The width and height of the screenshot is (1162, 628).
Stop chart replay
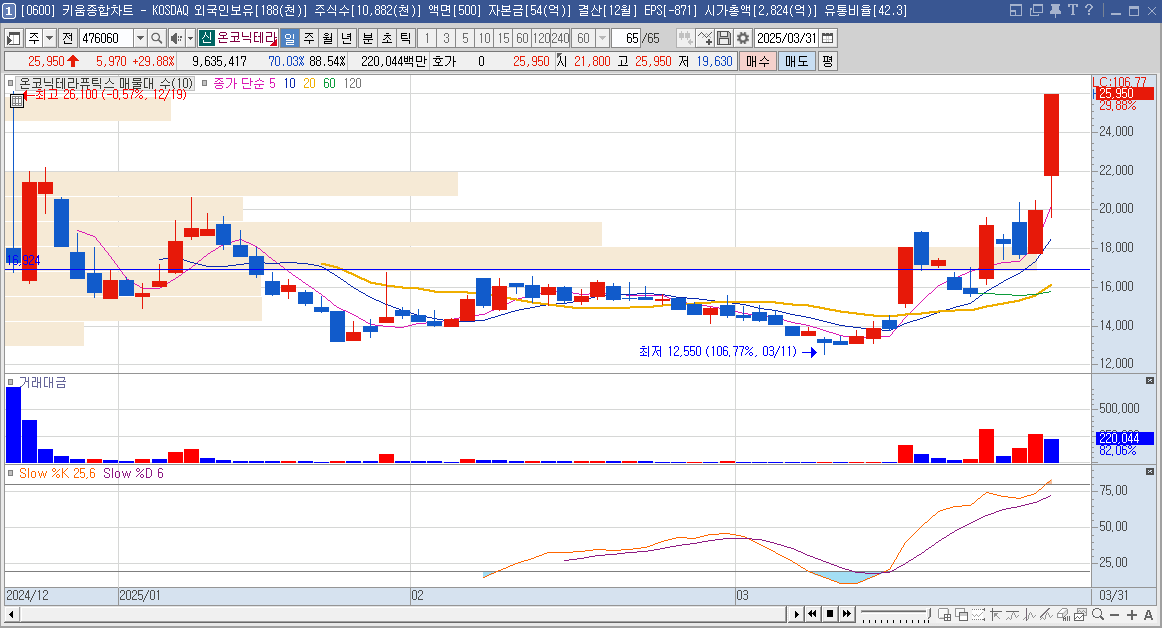(830, 614)
